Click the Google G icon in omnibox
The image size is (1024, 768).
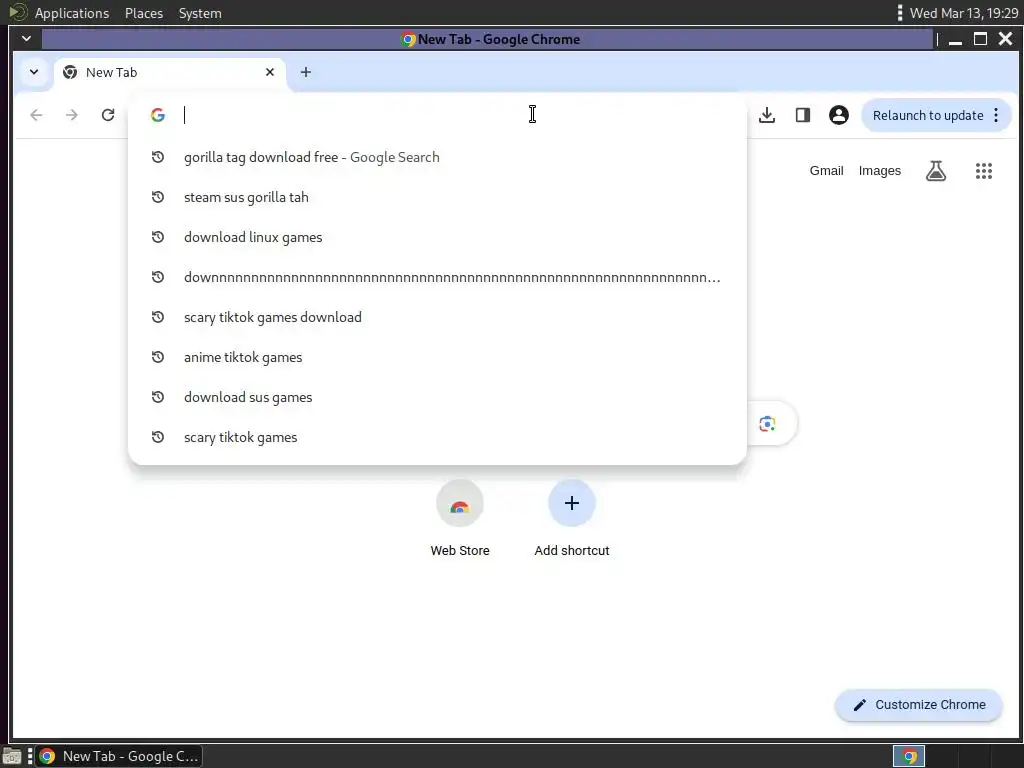157,115
